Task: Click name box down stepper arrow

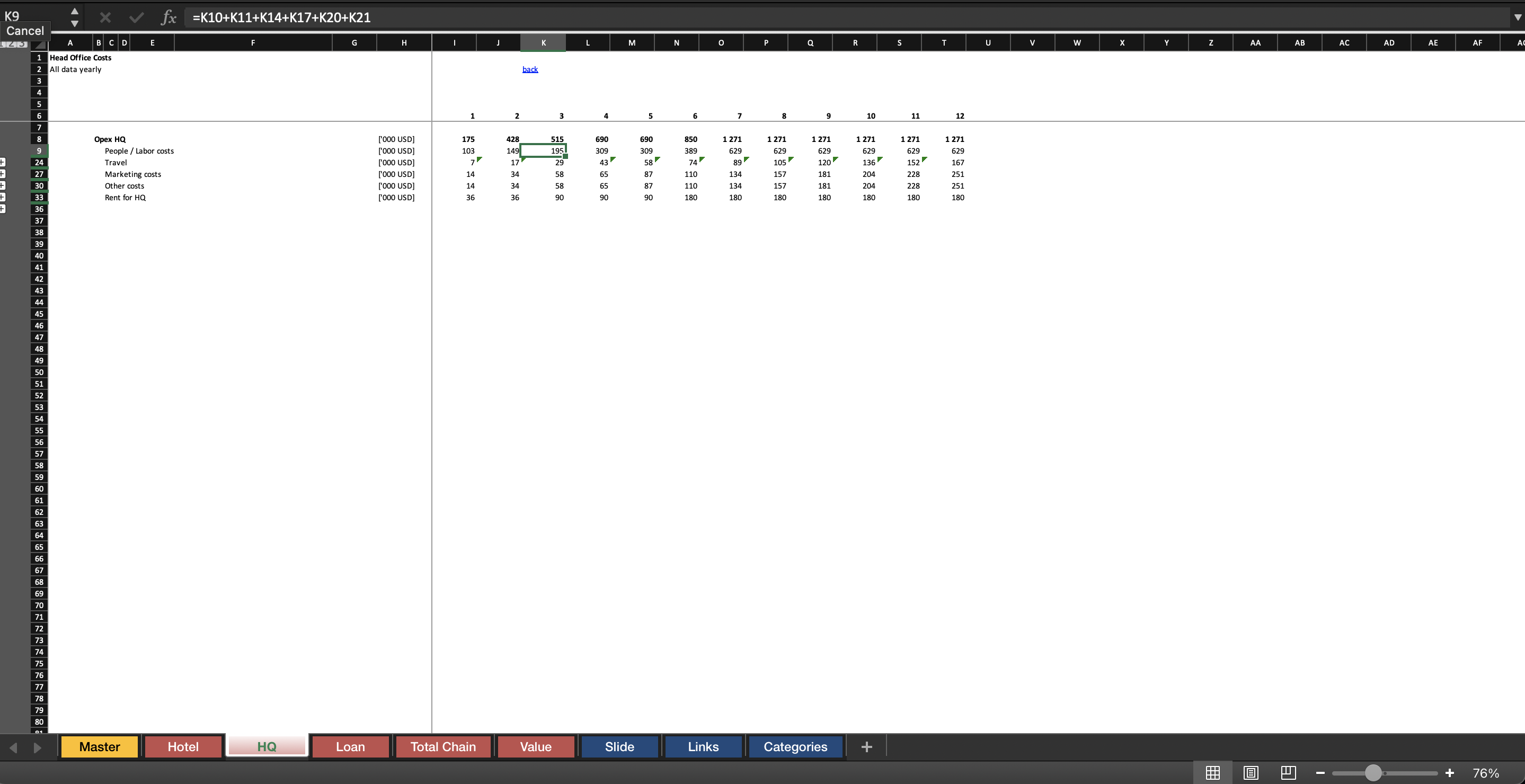Action: pyautogui.click(x=75, y=24)
